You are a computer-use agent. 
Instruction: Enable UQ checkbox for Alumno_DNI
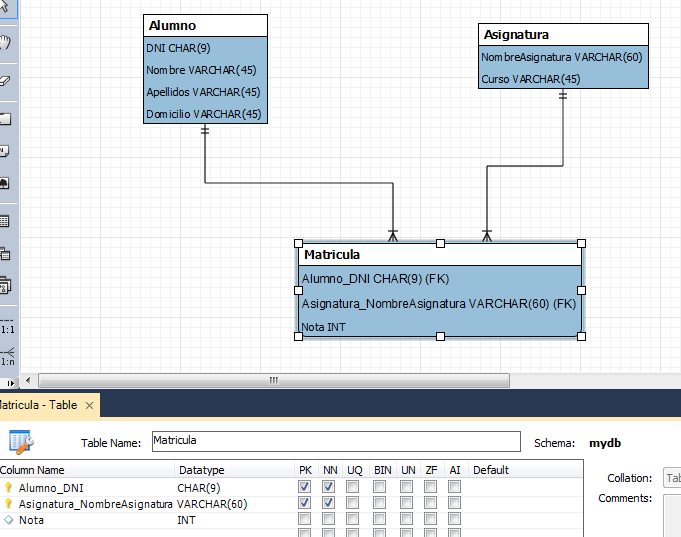point(354,487)
